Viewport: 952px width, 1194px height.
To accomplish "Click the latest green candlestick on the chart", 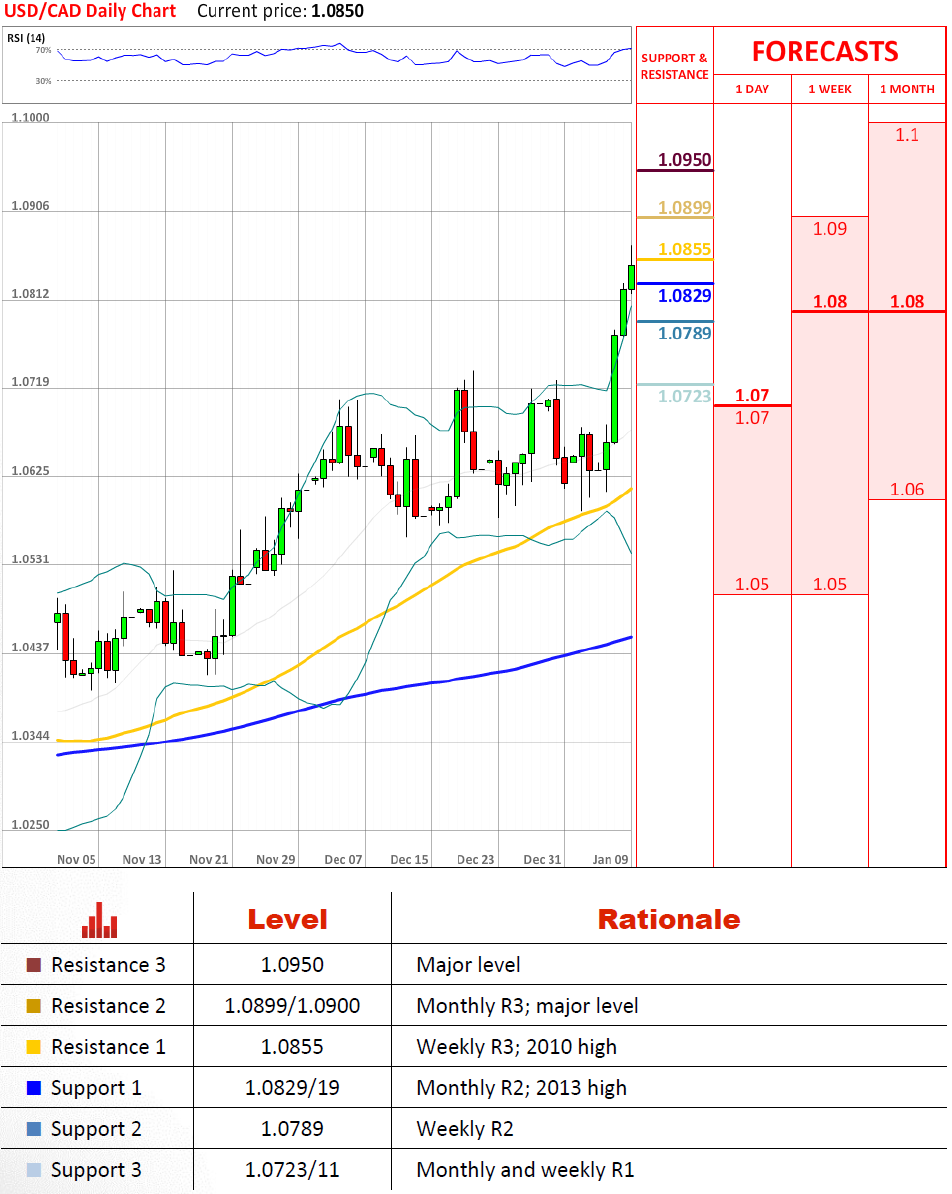I will [x=631, y=276].
